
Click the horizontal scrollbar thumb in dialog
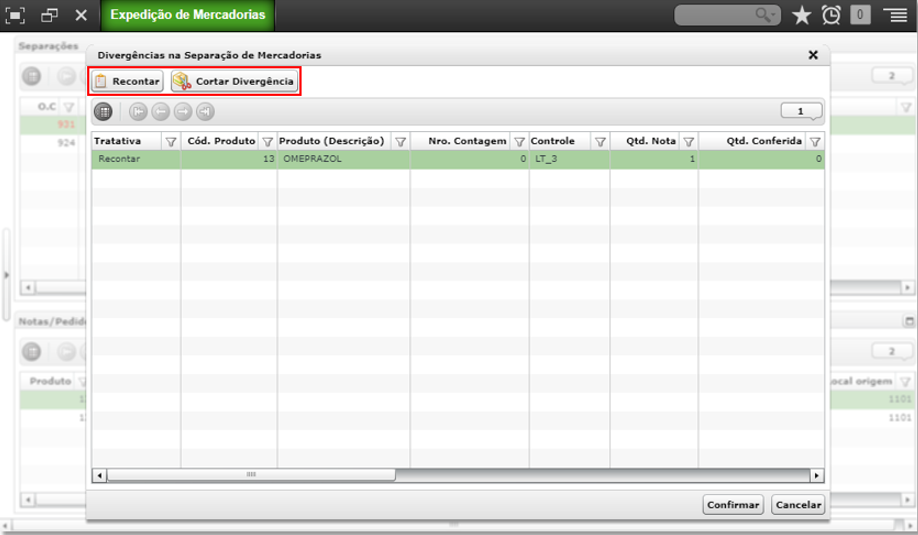[x=251, y=475]
